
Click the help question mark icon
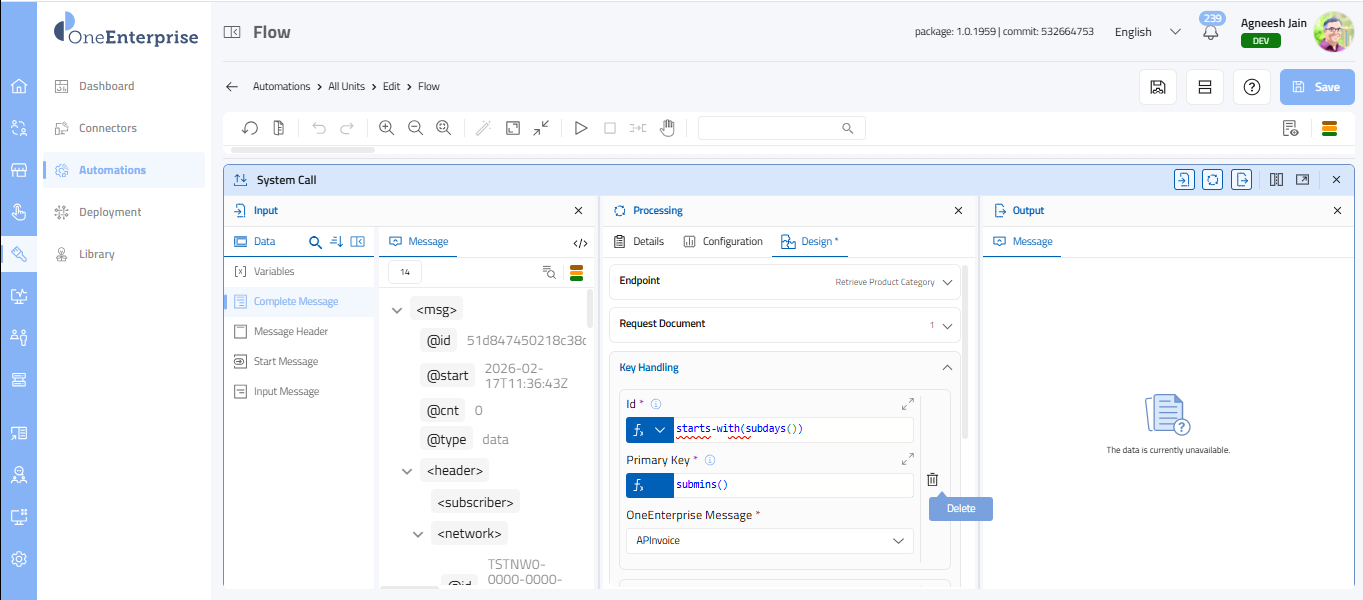click(x=1251, y=87)
